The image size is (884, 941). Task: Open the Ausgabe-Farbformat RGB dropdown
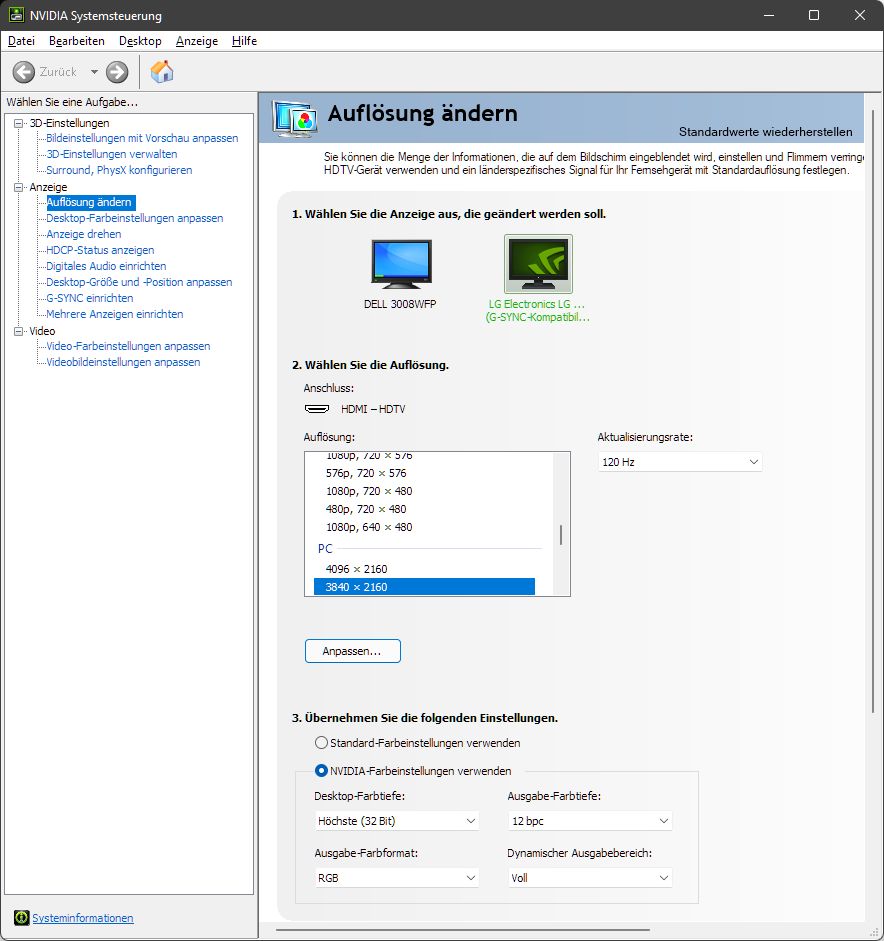(x=397, y=877)
